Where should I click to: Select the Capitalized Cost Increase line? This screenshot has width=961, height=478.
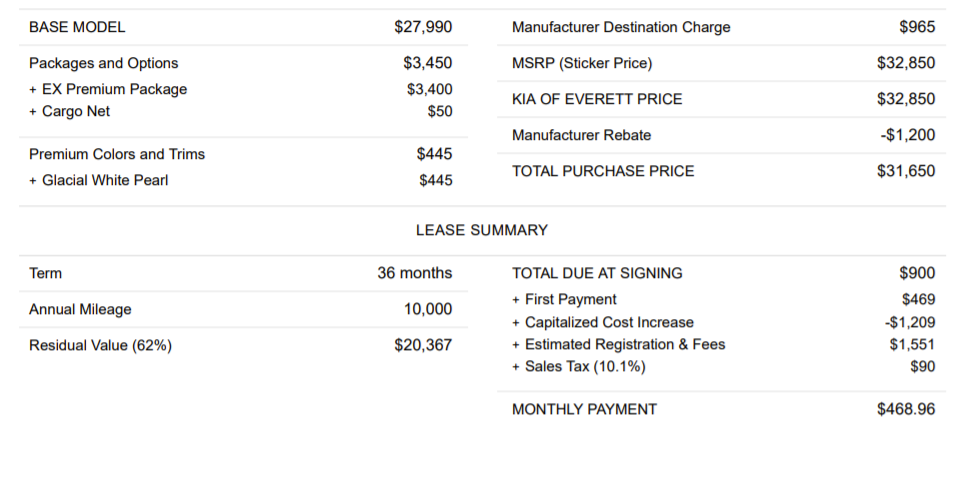[x=724, y=322]
